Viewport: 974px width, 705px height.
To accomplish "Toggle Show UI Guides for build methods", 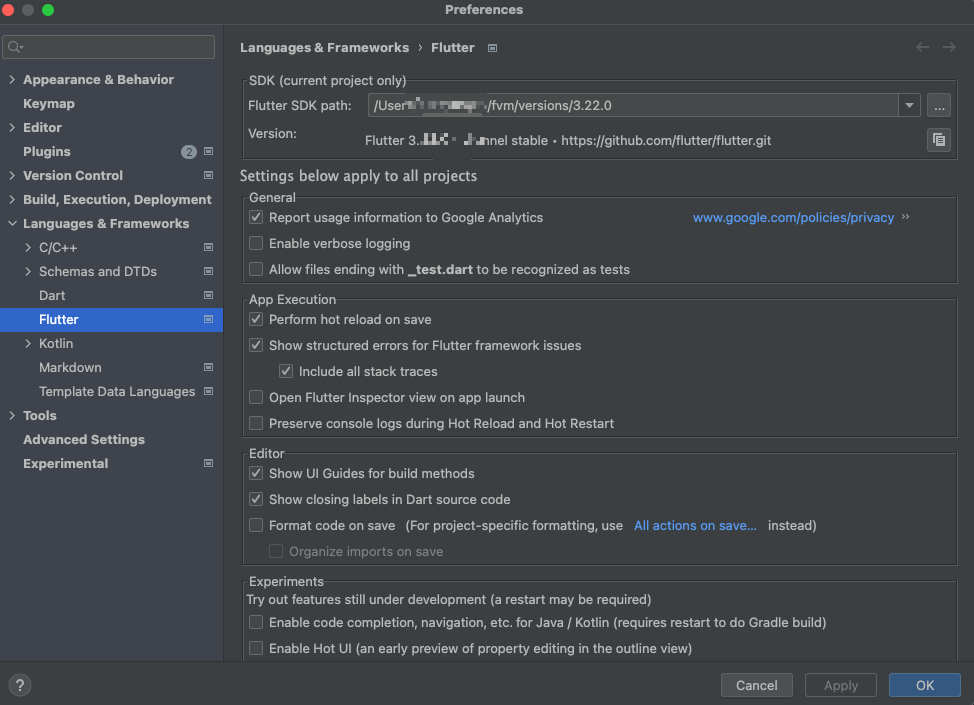I will pyautogui.click(x=256, y=473).
